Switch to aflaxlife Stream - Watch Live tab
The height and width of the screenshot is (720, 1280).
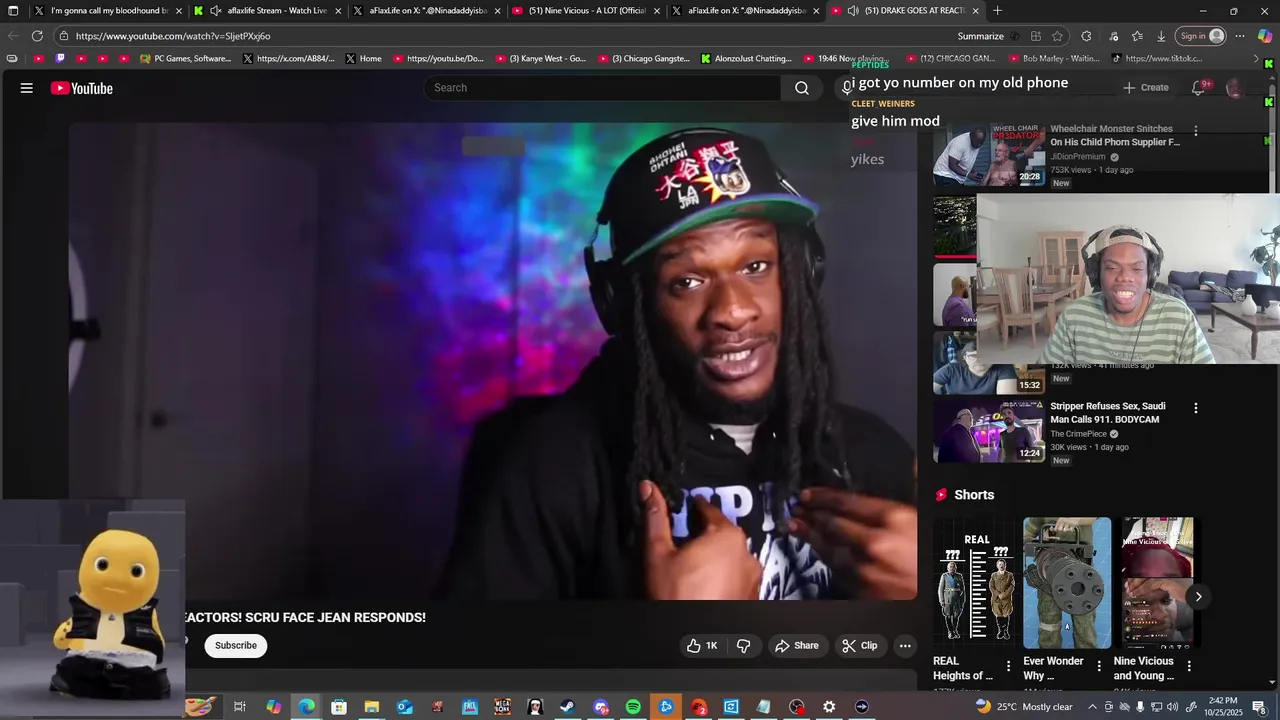pos(268,11)
